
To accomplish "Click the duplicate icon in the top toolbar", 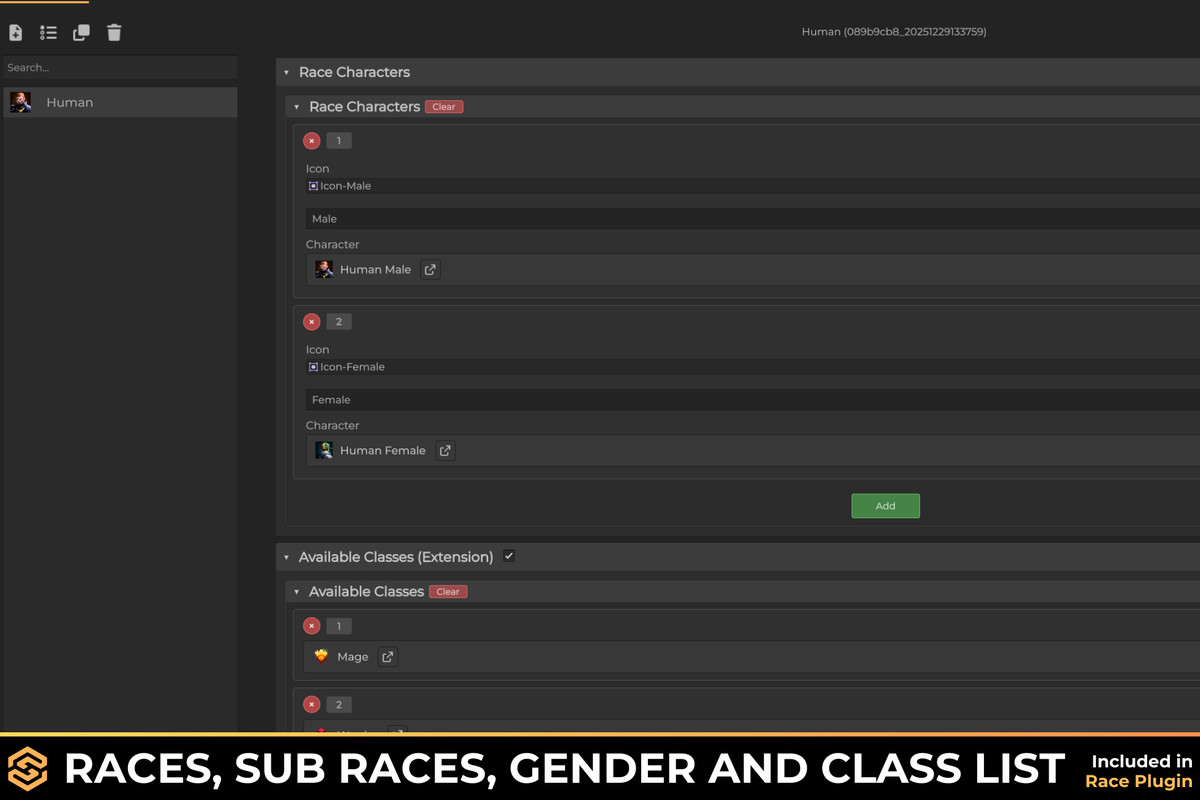I will (81, 32).
